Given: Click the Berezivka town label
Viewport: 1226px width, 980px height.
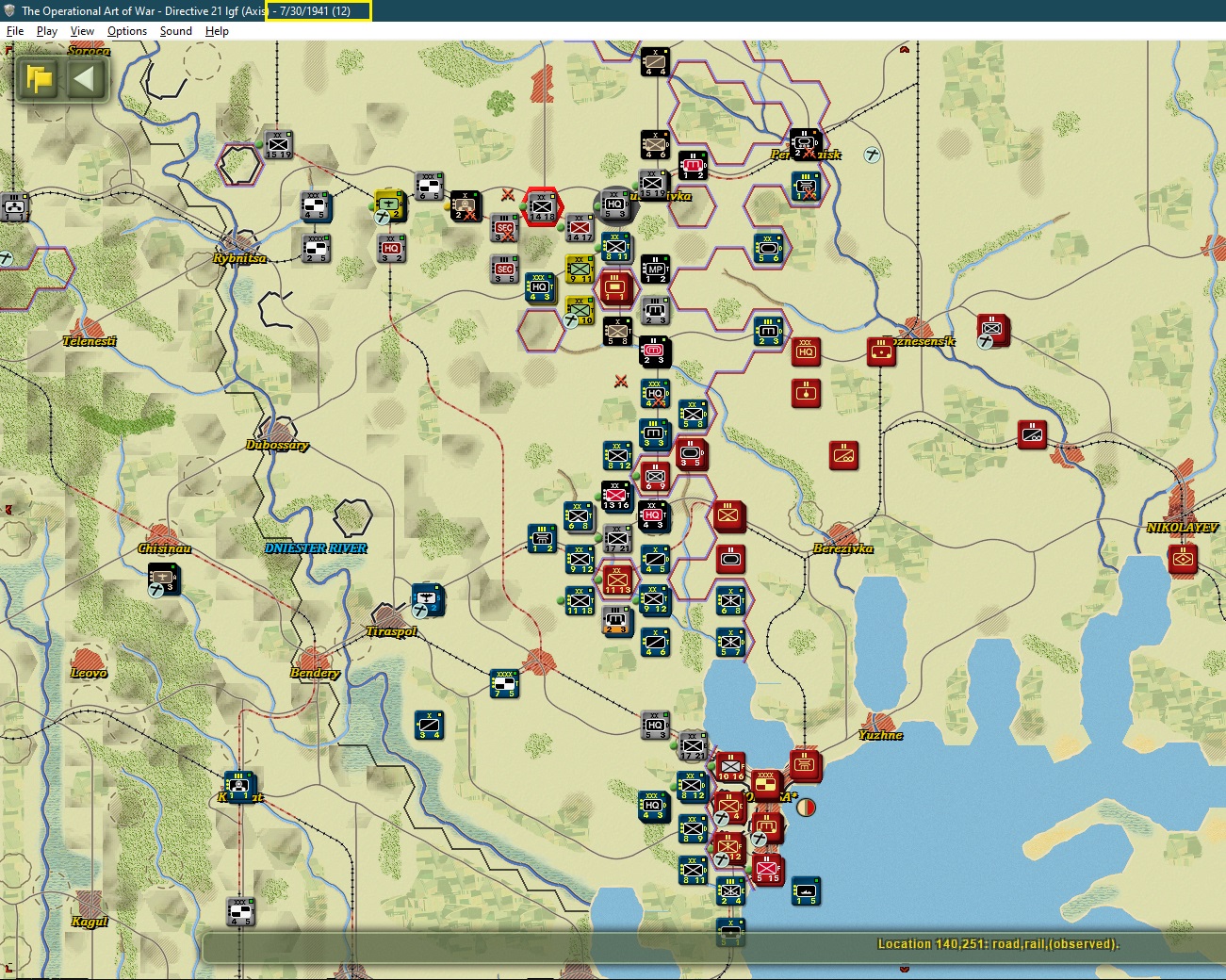Looking at the screenshot, I should point(842,548).
